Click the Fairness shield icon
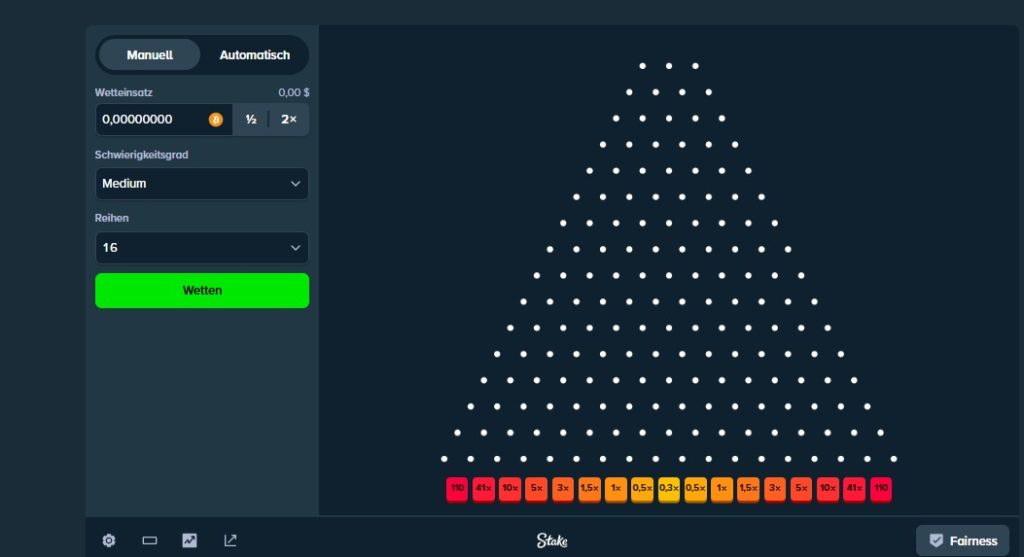 (x=936, y=541)
